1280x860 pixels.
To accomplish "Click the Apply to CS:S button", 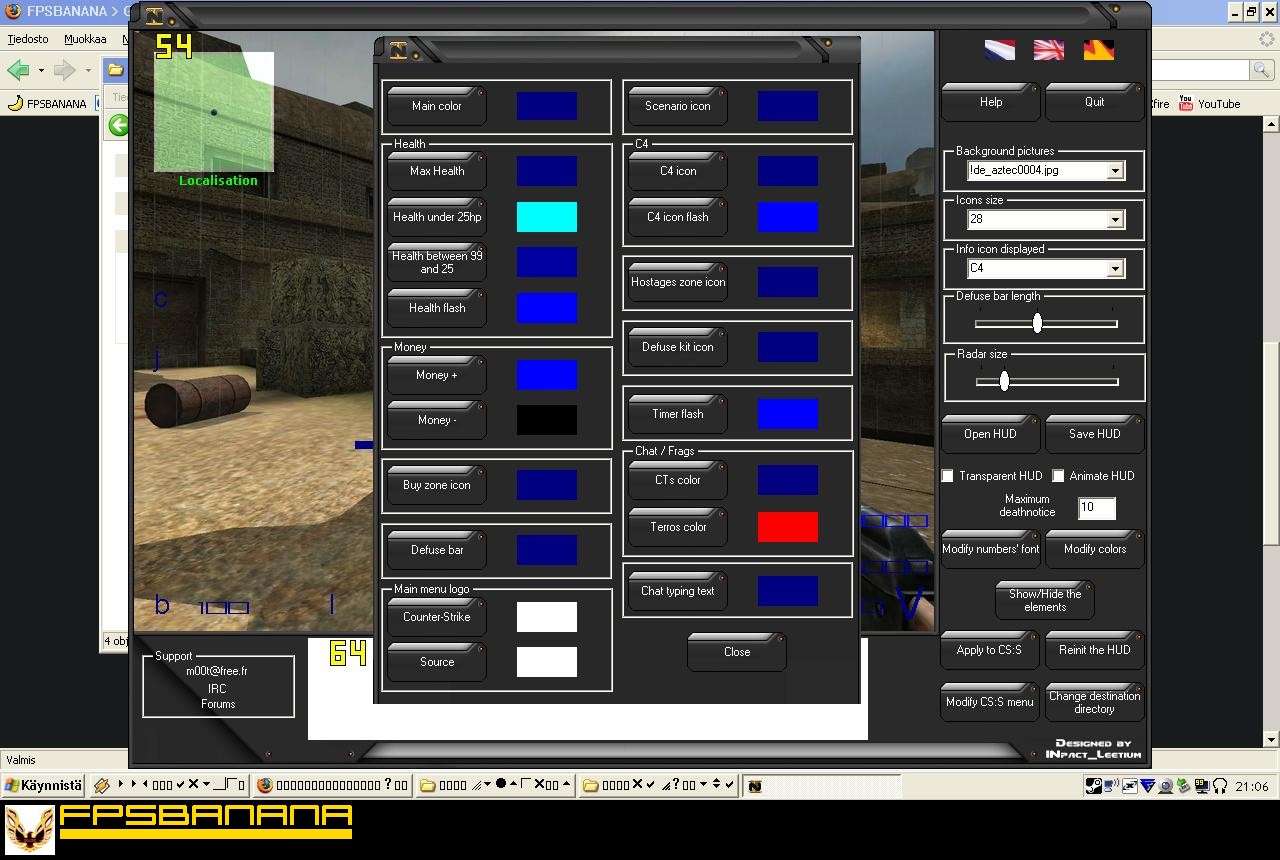I will tap(989, 649).
